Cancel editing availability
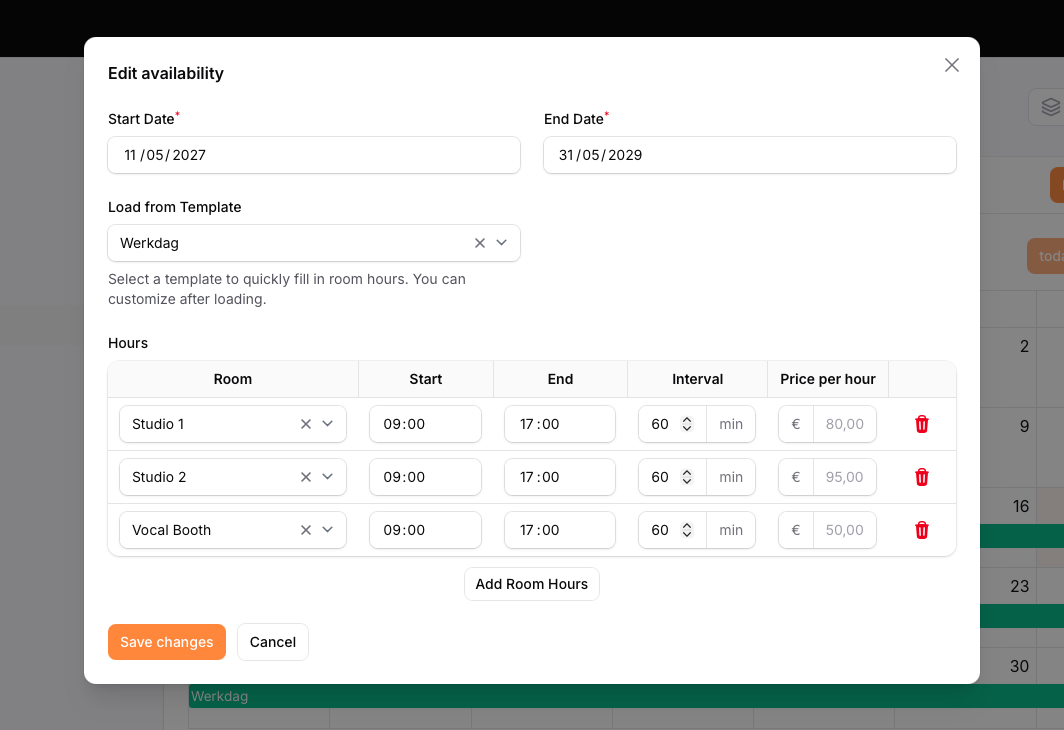Screen dimensions: 1064x730 (273, 642)
